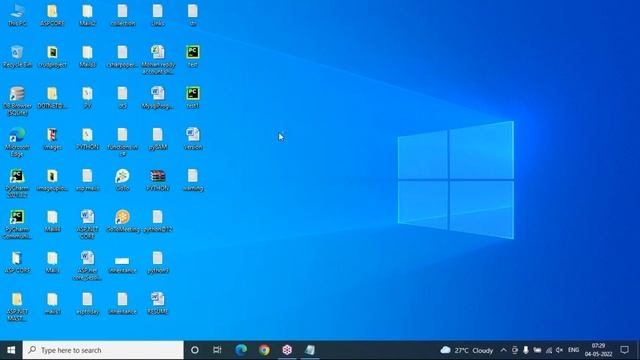This screenshot has height=360, width=640.
Task: Open Task View on the taskbar
Action: point(217,350)
